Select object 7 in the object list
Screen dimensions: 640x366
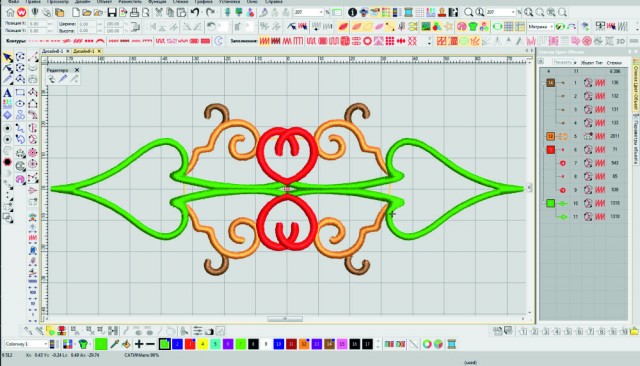(584, 163)
